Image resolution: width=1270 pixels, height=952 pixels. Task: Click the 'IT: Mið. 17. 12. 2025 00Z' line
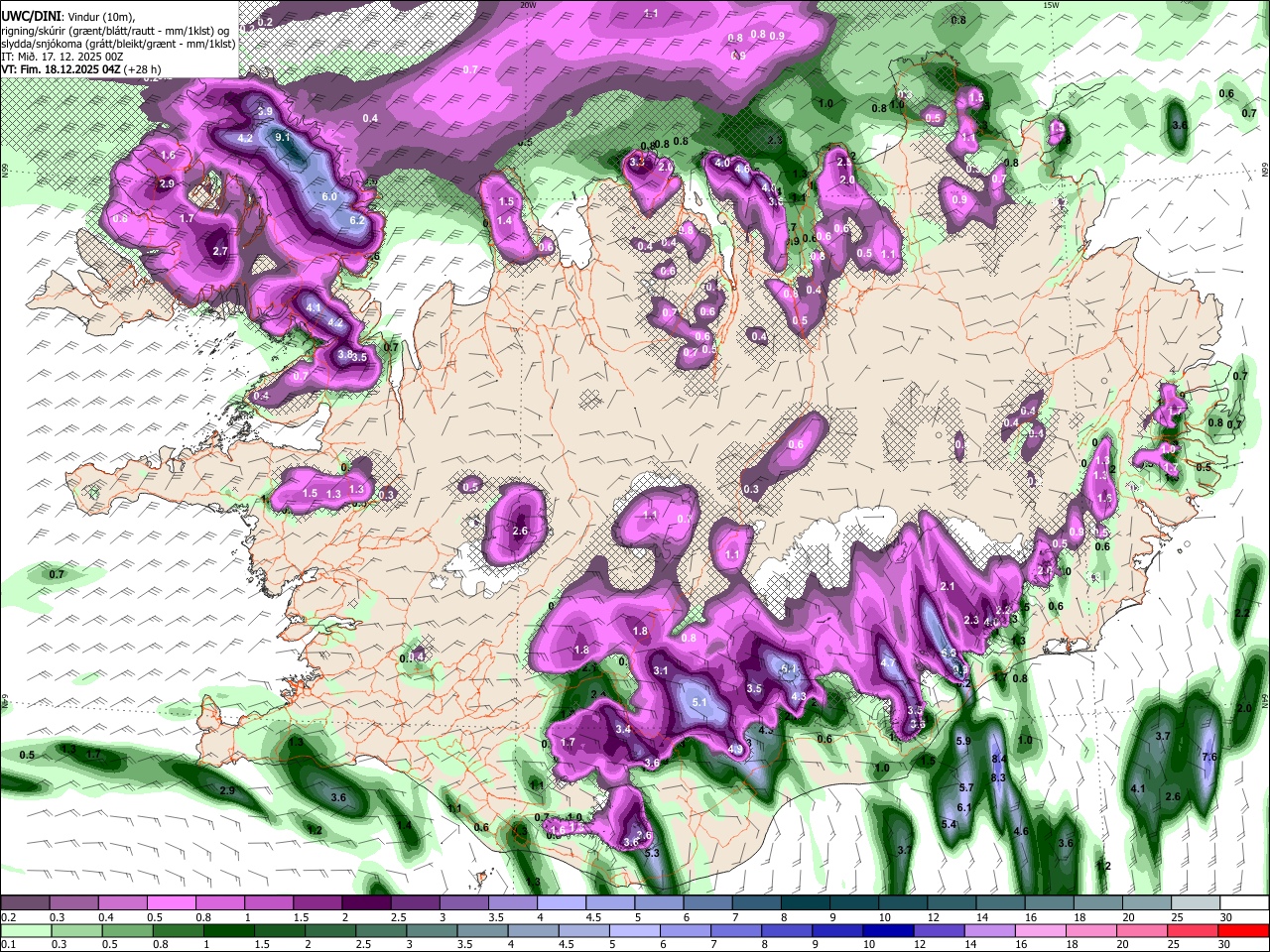coord(62,57)
